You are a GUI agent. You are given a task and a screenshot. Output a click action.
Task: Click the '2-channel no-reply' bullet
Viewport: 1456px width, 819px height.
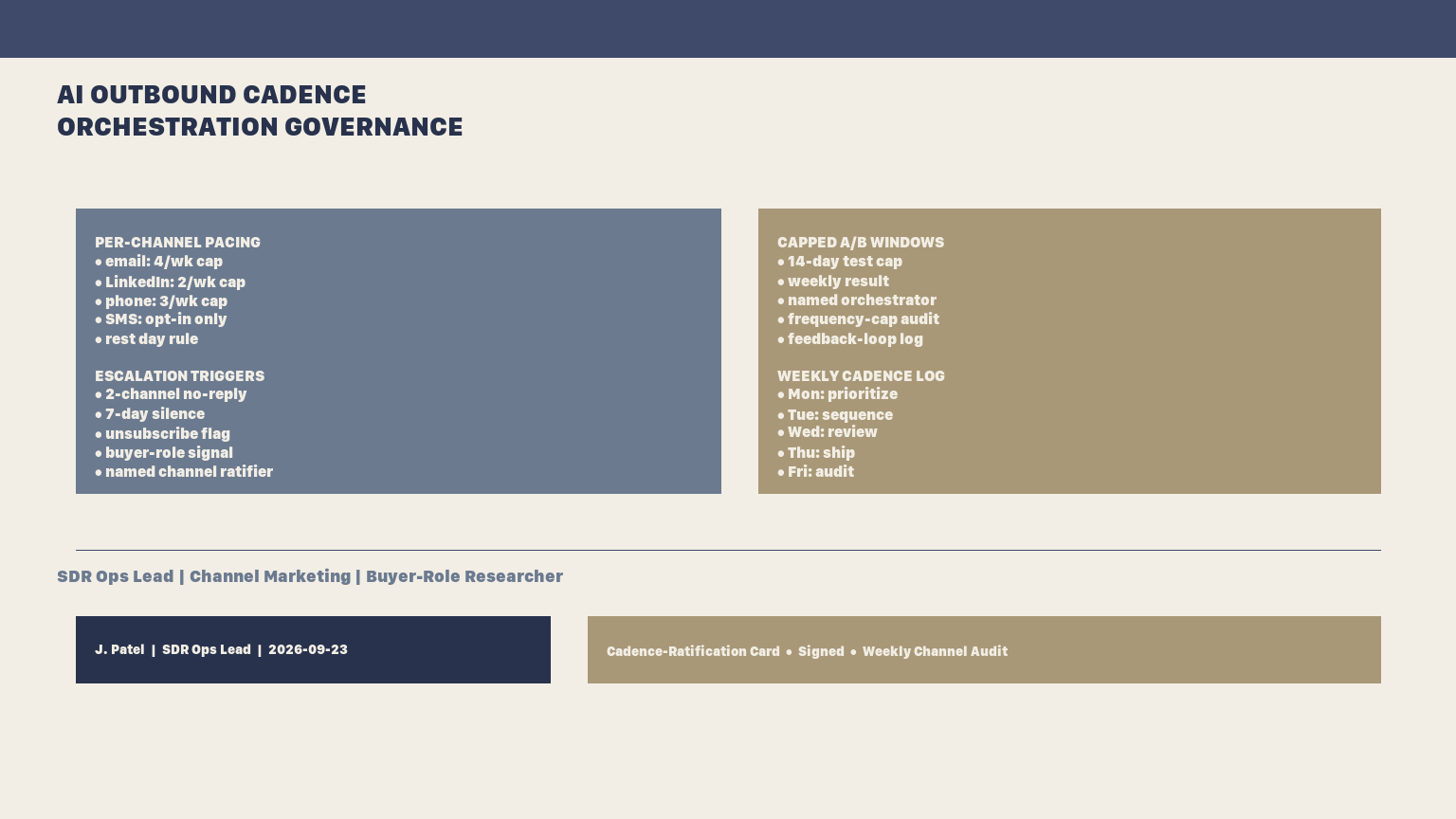(171, 394)
